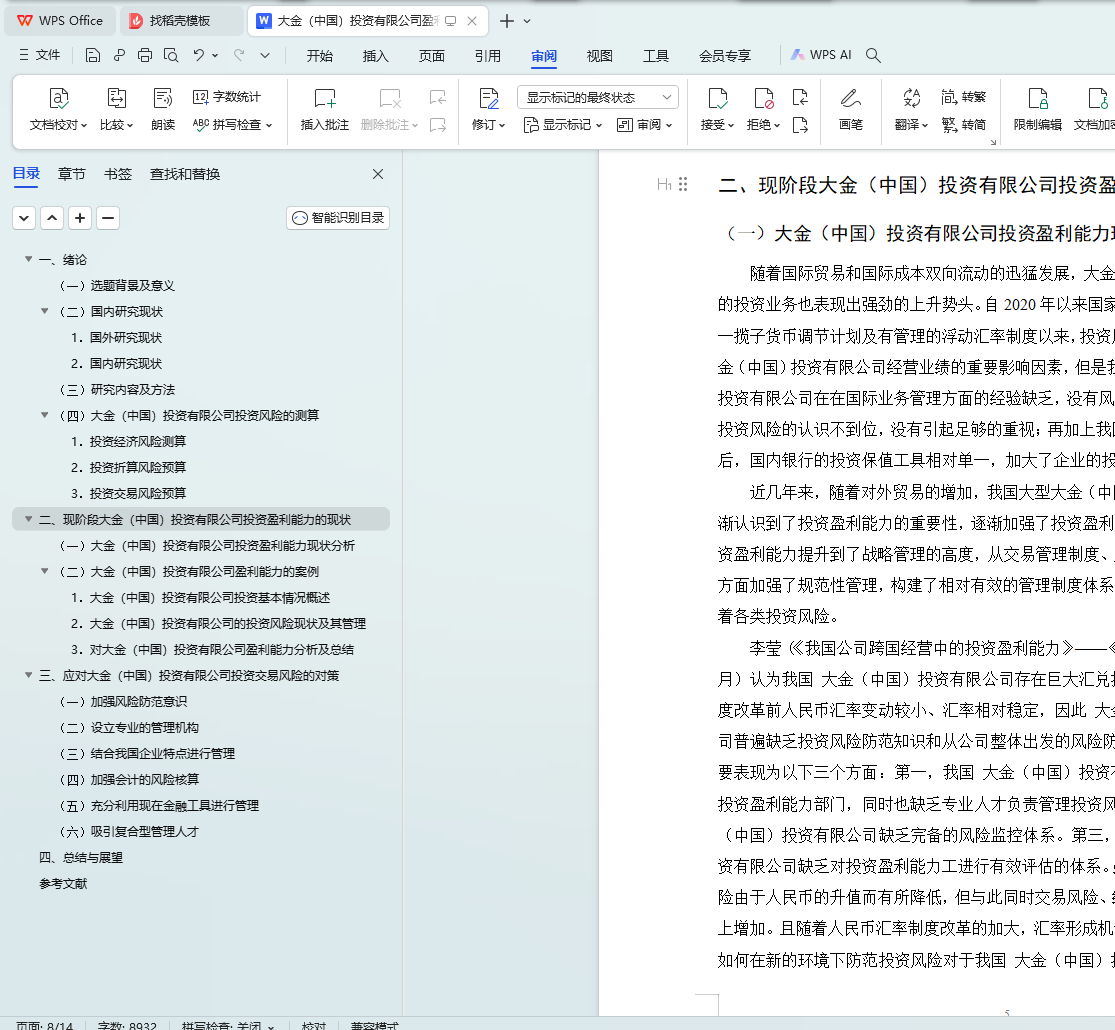Collapse the (二) 国内研究现状 outline node
The image size is (1115, 1030).
click(44, 311)
